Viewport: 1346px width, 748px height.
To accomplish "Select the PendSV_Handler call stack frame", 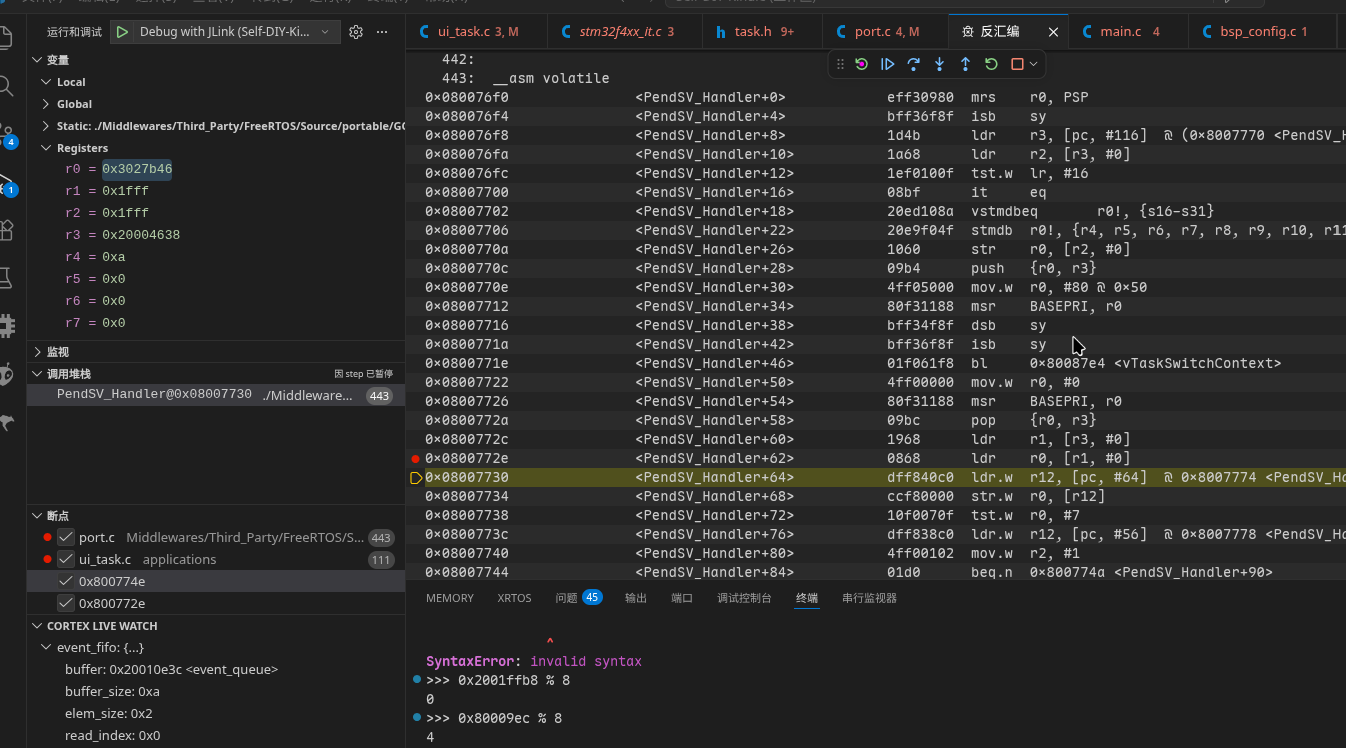I will coord(216,395).
